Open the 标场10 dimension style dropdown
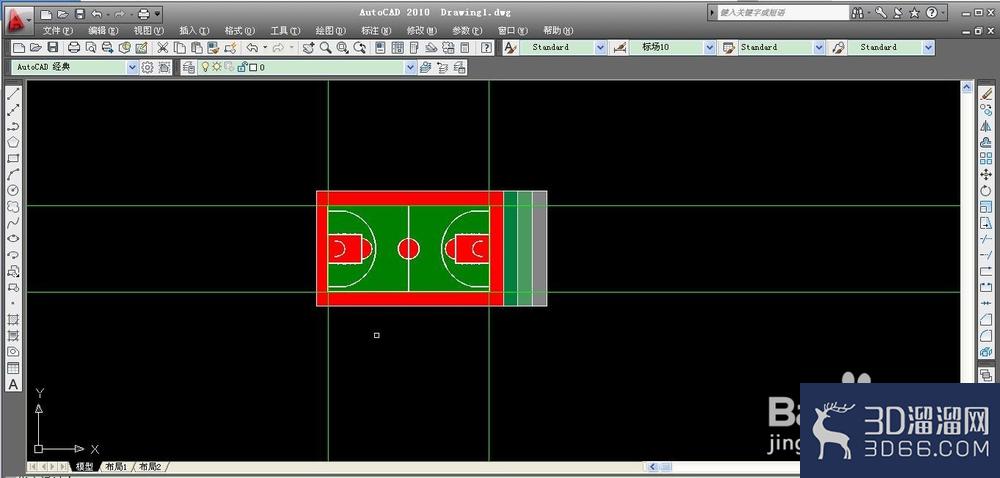1000x478 pixels. pyautogui.click(x=710, y=47)
